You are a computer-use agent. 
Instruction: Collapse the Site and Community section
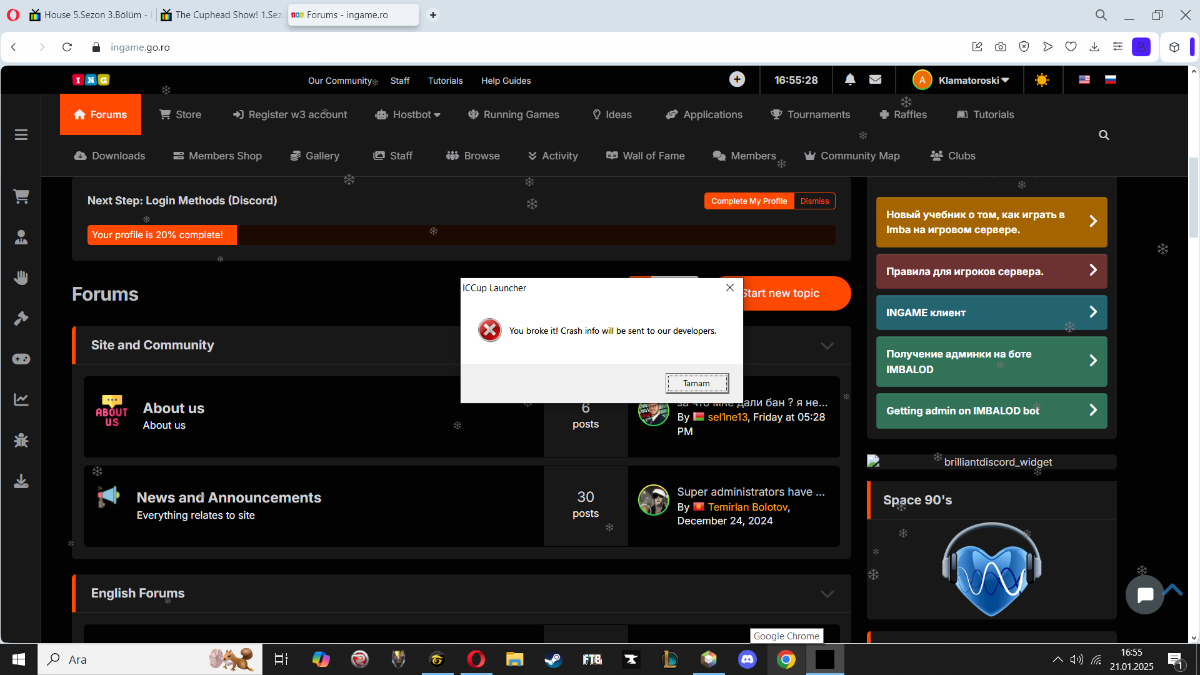(827, 345)
